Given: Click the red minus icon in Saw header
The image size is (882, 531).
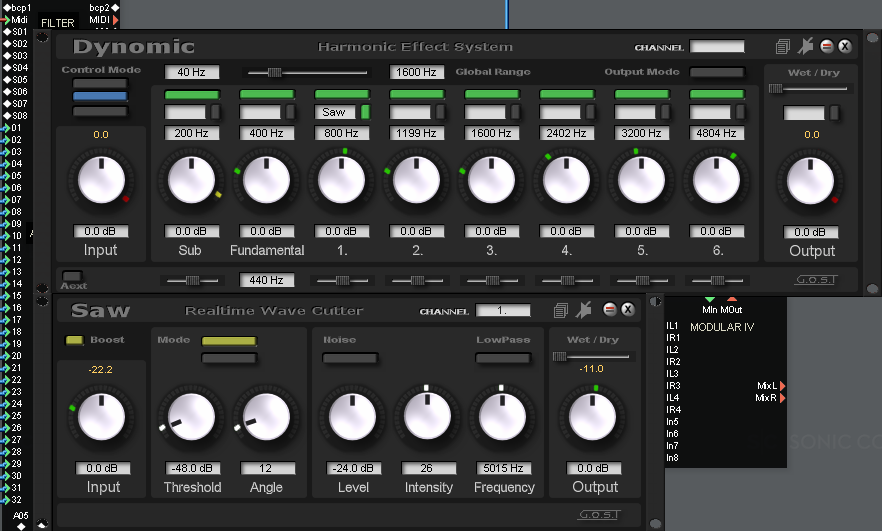Looking at the screenshot, I should [609, 310].
